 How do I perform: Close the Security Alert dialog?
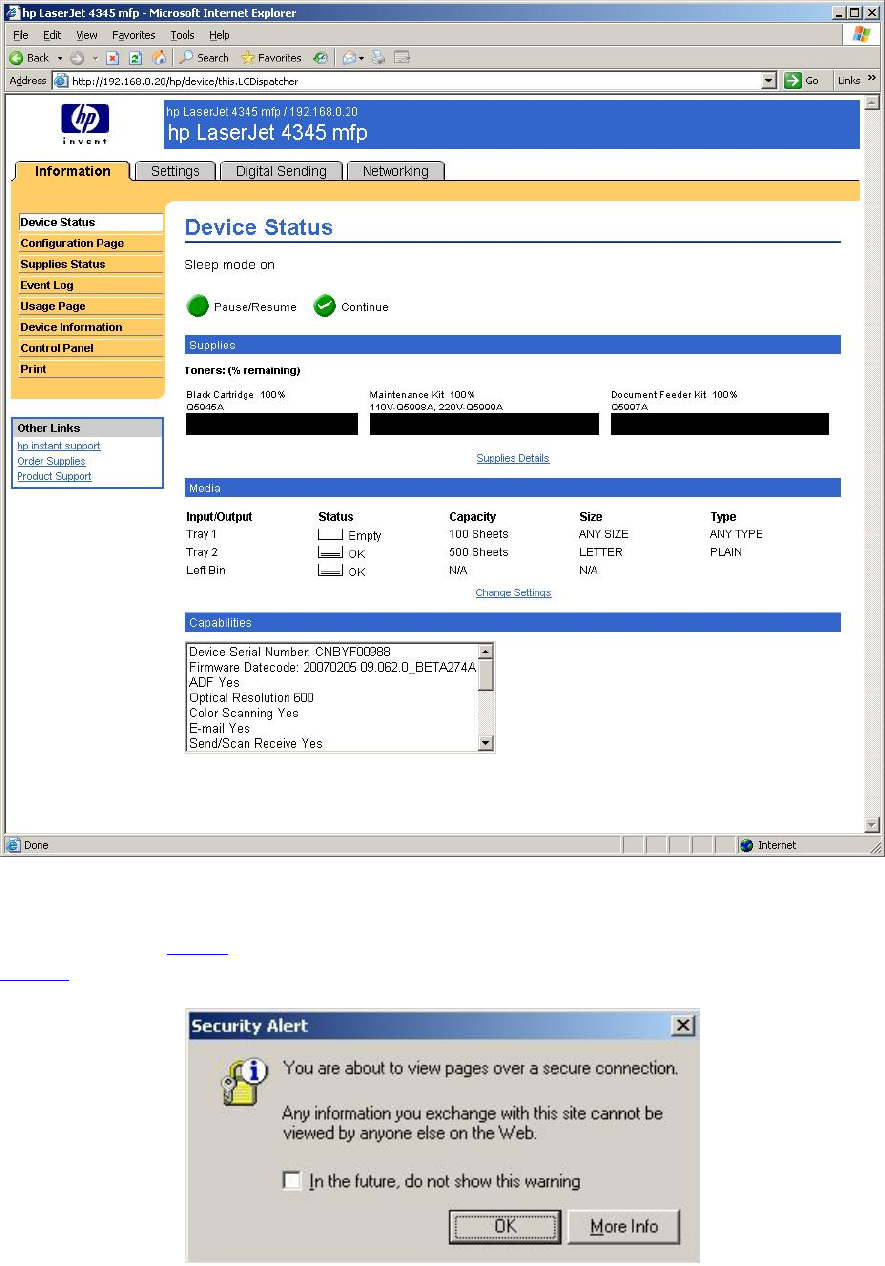tap(682, 1025)
